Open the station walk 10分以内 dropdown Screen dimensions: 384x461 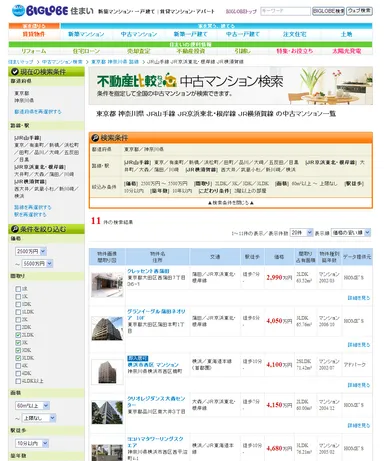(32, 443)
